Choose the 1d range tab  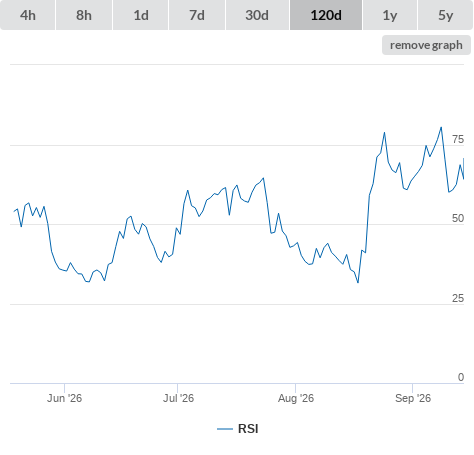(141, 15)
